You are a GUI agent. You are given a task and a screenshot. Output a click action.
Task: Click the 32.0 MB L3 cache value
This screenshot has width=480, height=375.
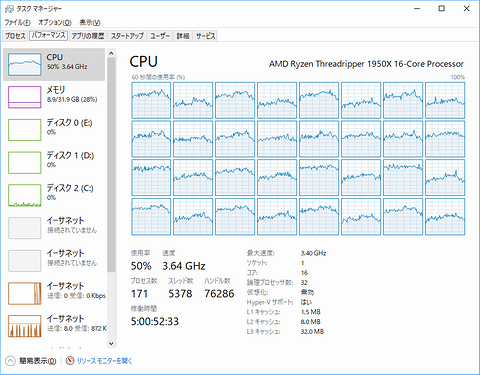(312, 331)
